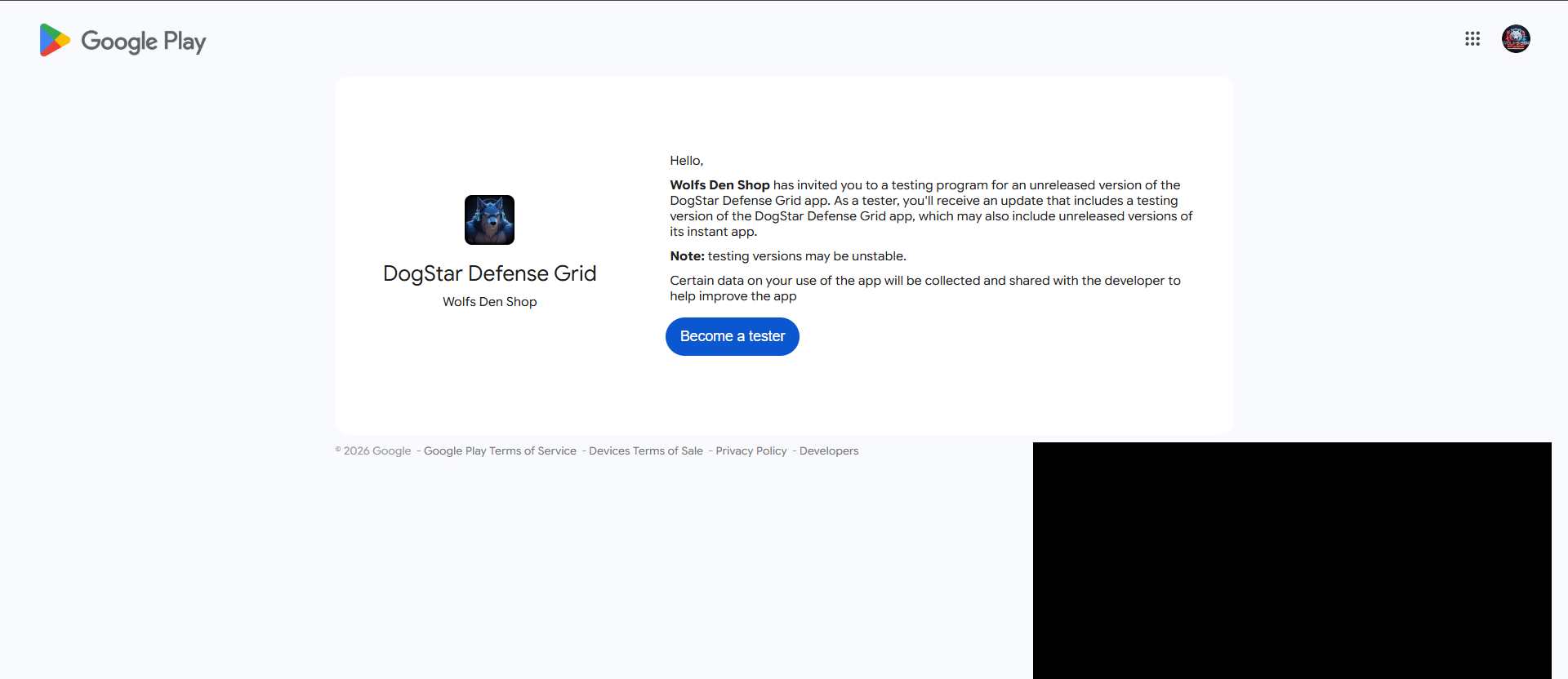Click the Google Play wordmark text
Image resolution: width=1568 pixels, height=679 pixels.
(x=144, y=41)
